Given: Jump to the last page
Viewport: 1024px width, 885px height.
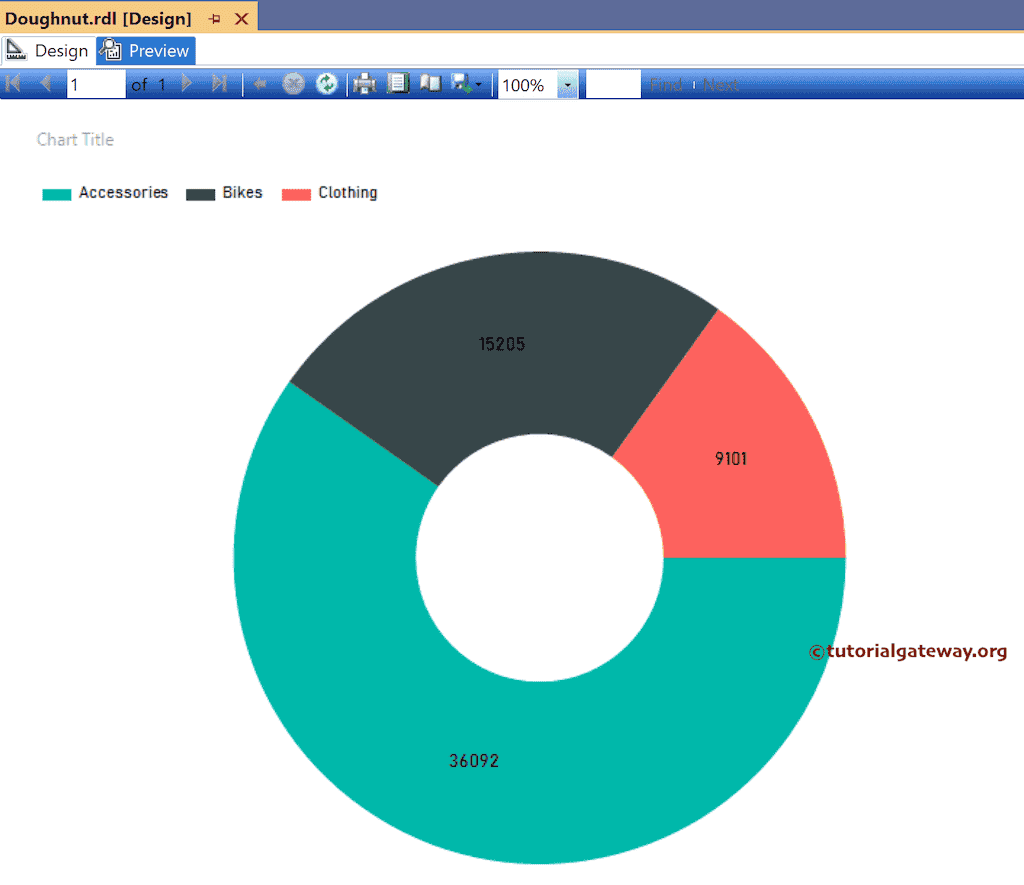Looking at the screenshot, I should click(x=221, y=84).
